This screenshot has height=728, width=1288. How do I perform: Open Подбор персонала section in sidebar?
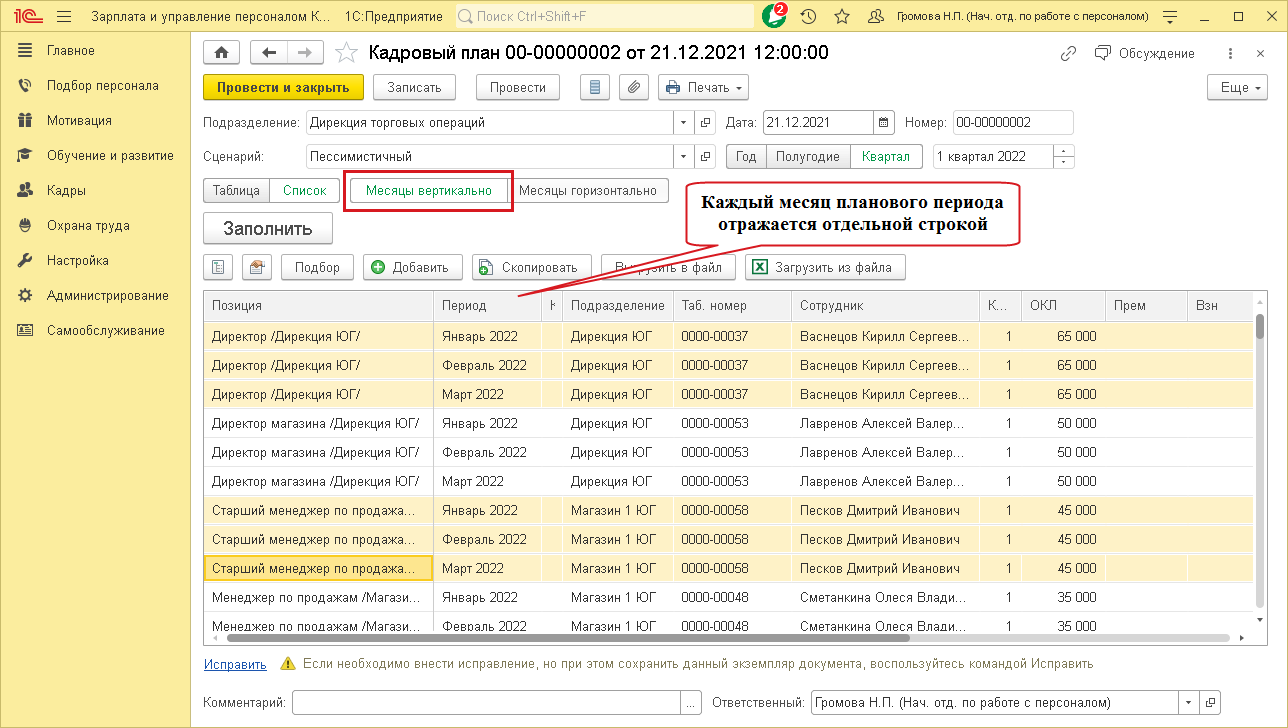click(102, 85)
